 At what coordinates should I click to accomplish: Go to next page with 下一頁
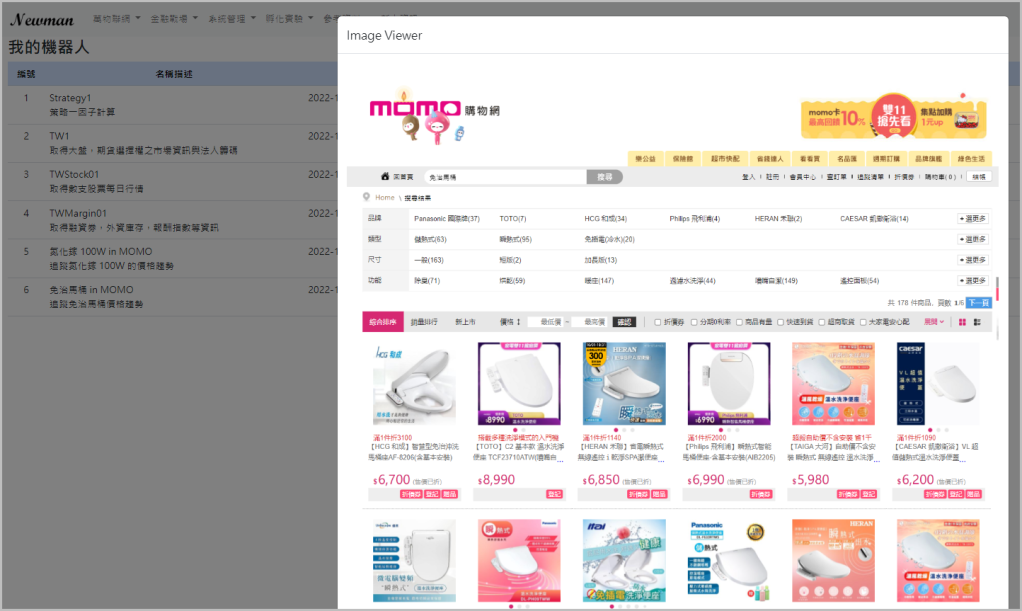click(978, 302)
